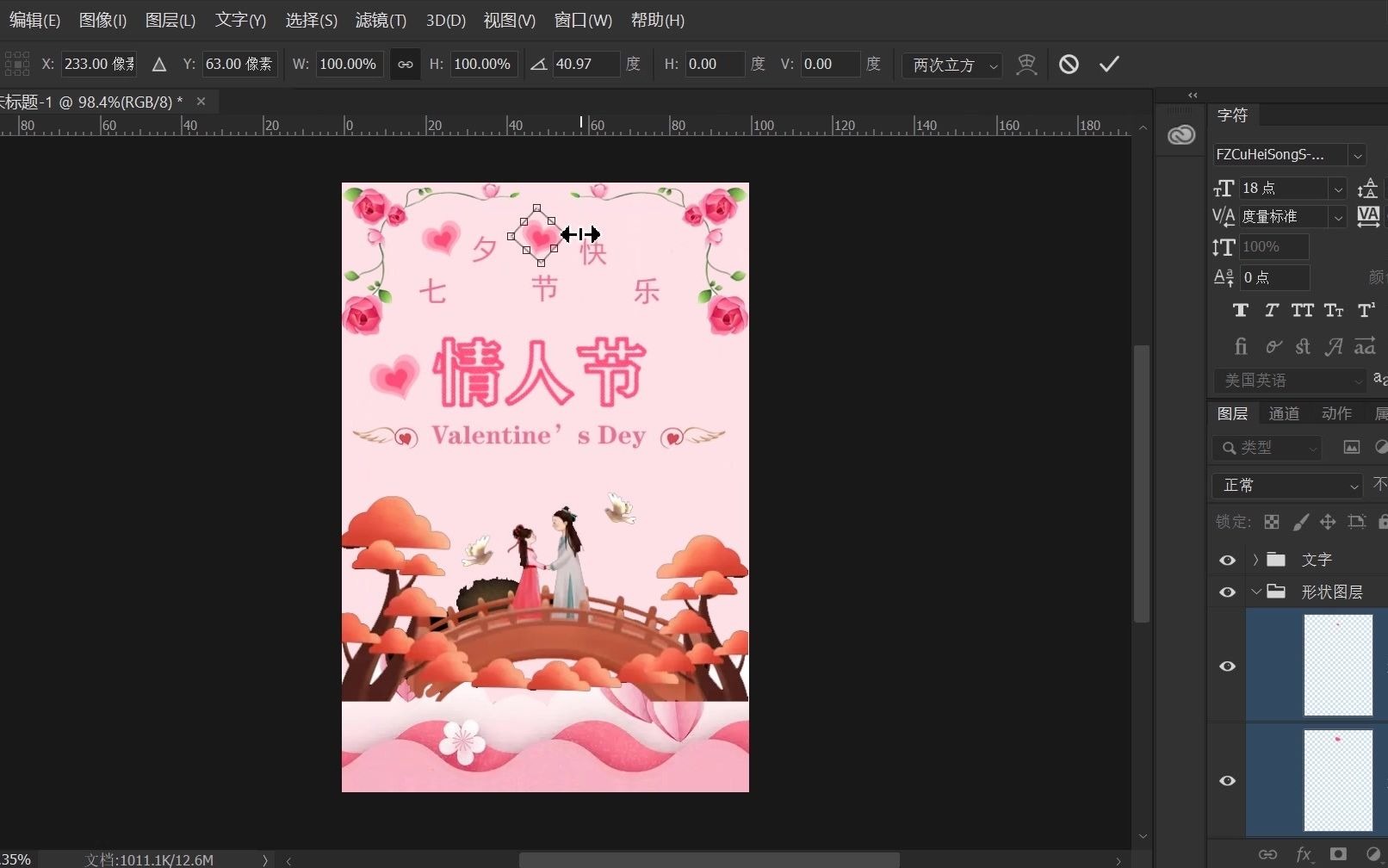Open the 图像(I) menu

(102, 20)
